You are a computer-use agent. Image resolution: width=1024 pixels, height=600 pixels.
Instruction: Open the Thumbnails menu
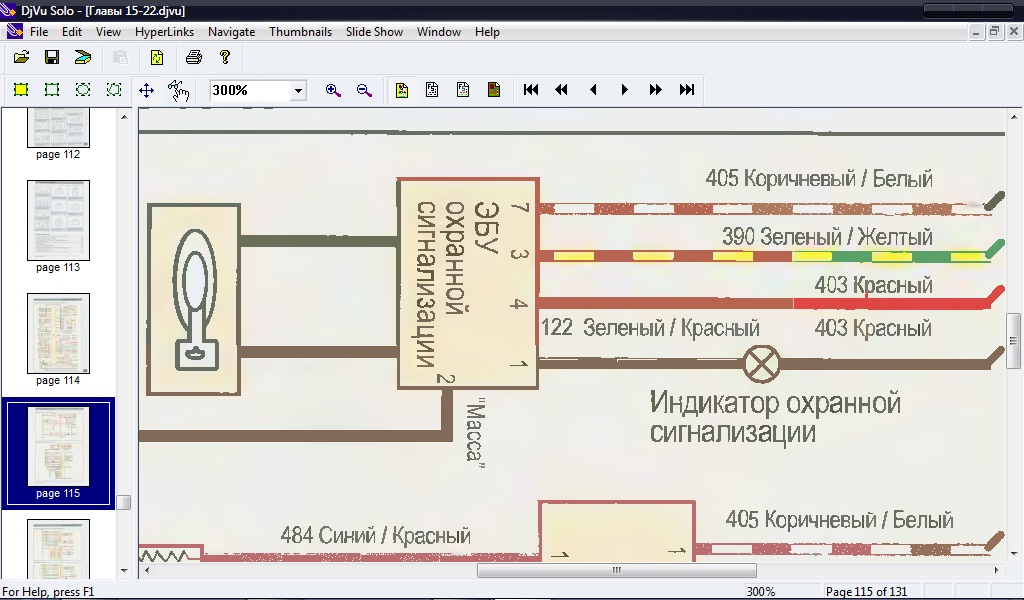pyautogui.click(x=300, y=32)
